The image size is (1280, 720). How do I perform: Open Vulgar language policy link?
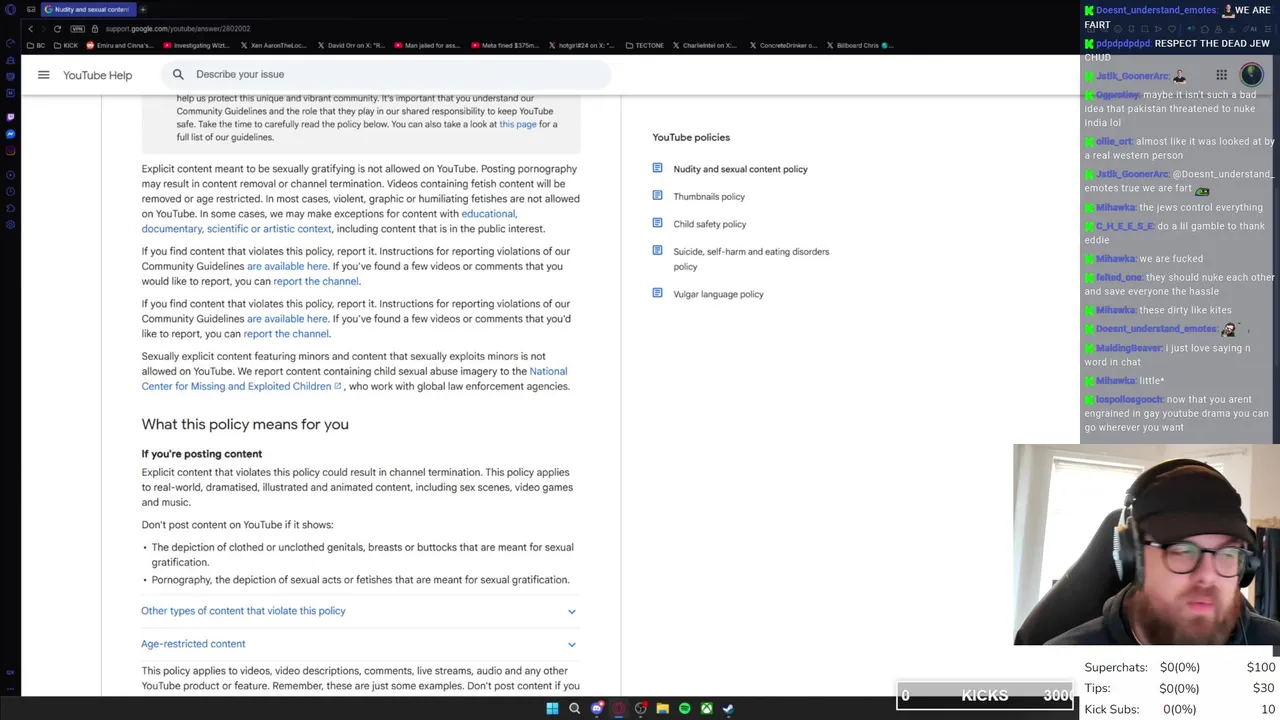(718, 294)
